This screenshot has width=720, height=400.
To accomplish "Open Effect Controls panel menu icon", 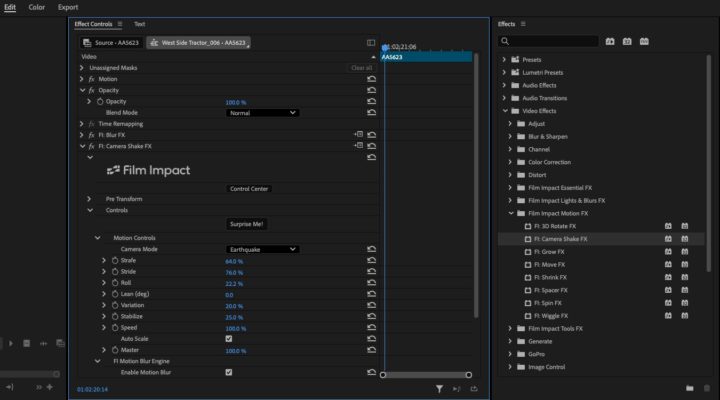I will tap(120, 24).
